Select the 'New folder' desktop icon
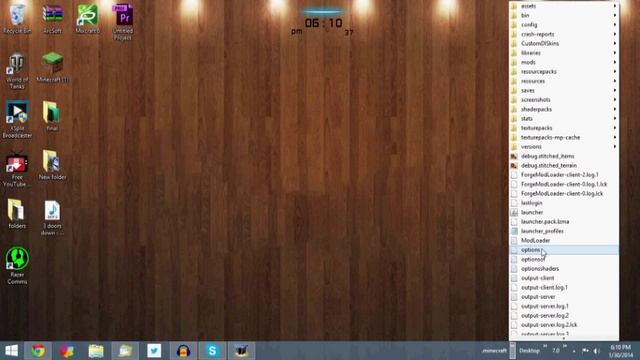The height and width of the screenshot is (360, 640). [x=52, y=165]
